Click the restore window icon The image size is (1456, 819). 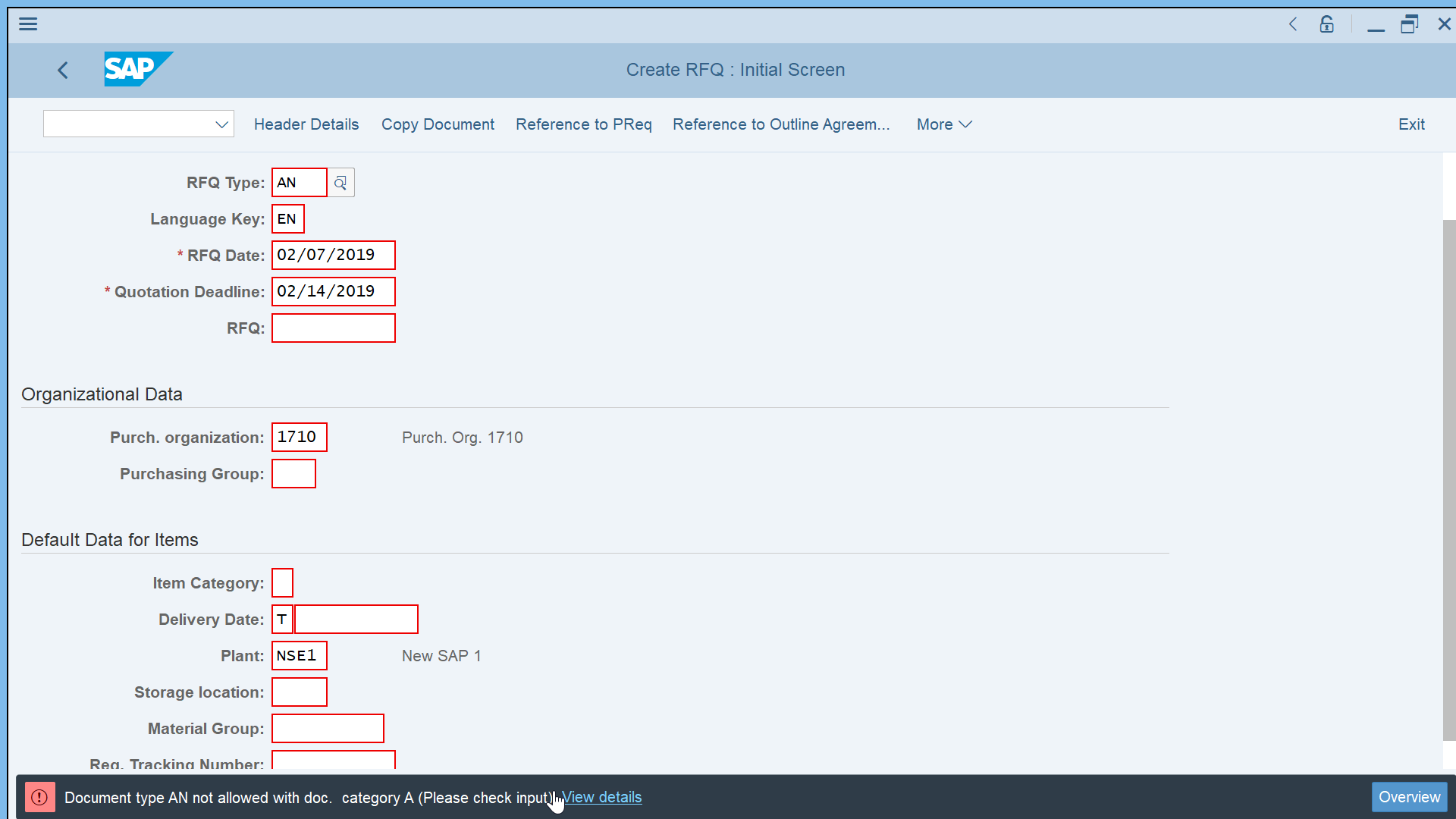1409,23
